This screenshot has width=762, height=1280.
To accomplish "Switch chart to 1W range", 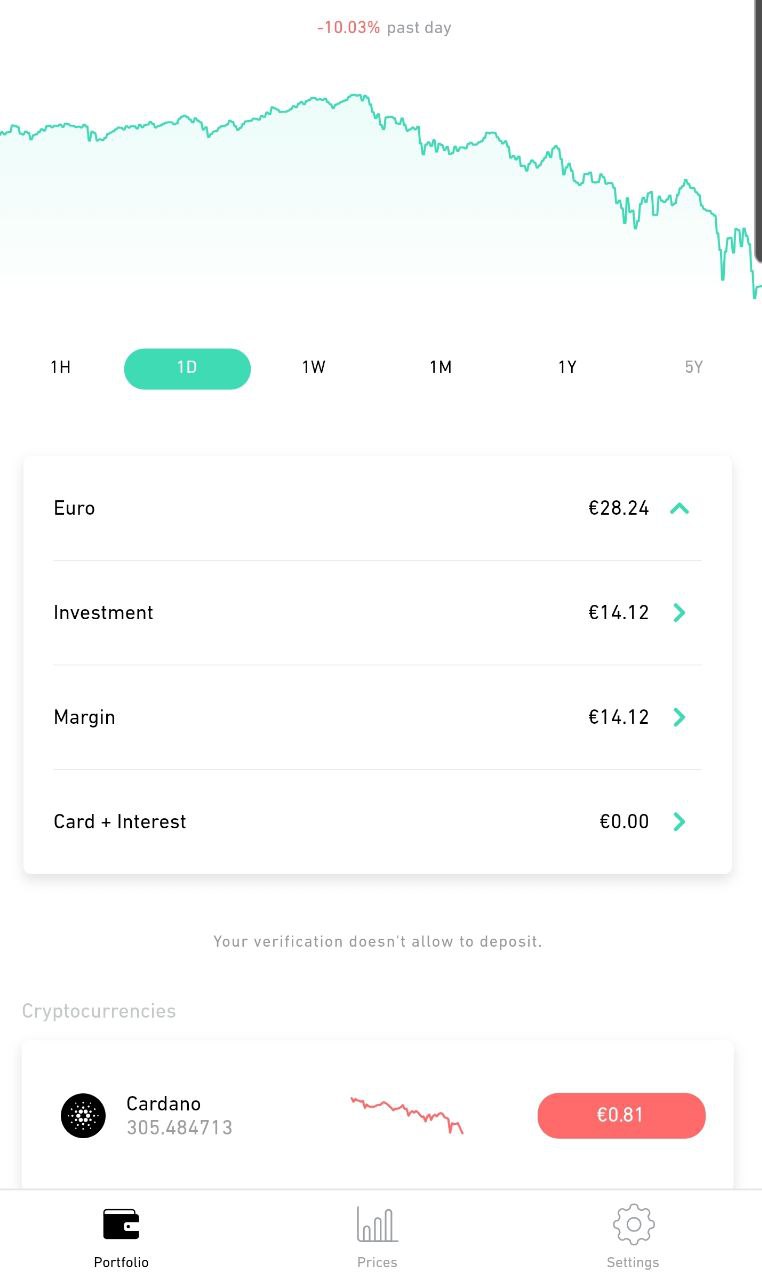I will click(x=314, y=368).
